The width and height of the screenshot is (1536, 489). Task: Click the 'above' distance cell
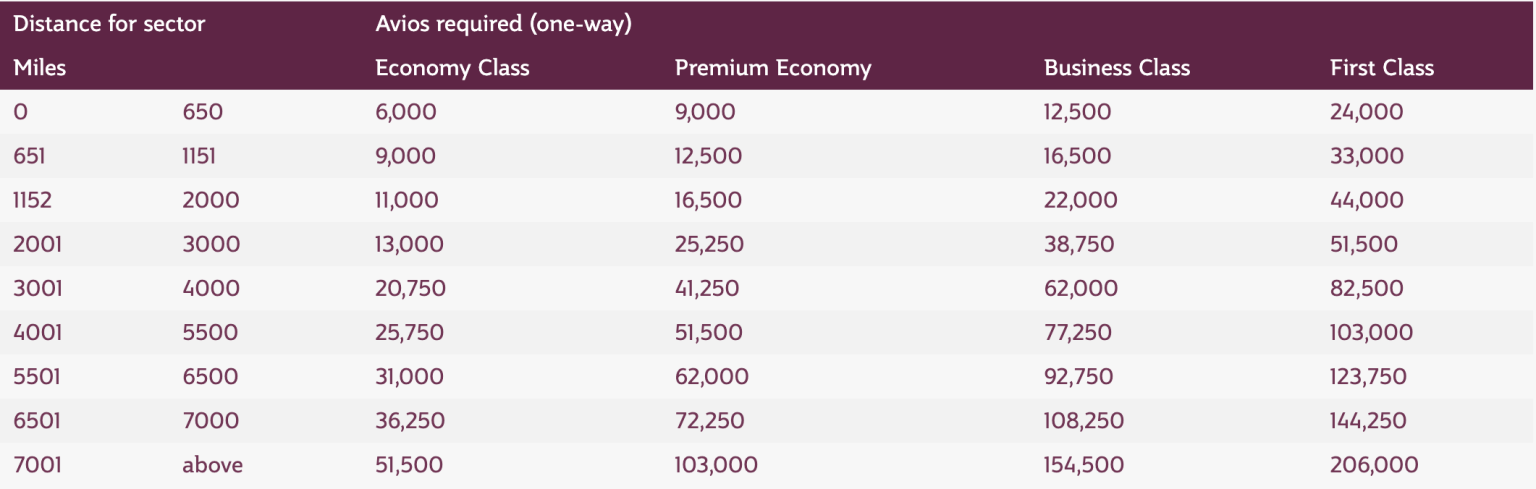(x=212, y=465)
